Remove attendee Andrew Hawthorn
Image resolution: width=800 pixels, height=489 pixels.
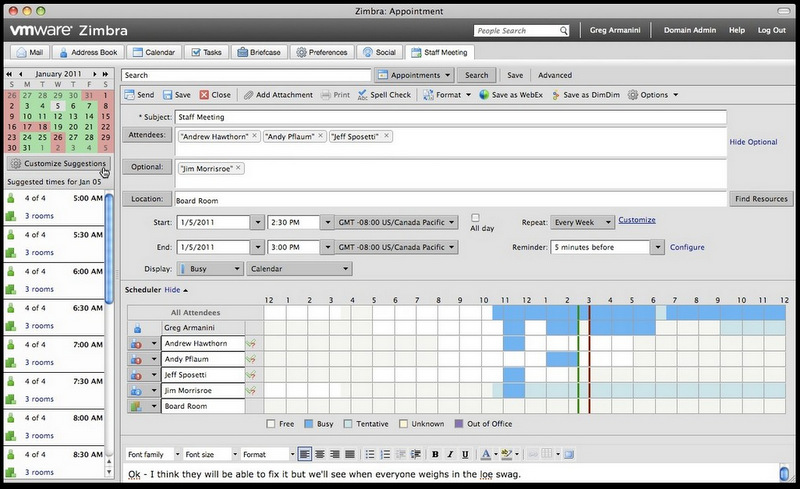pyautogui.click(x=254, y=136)
